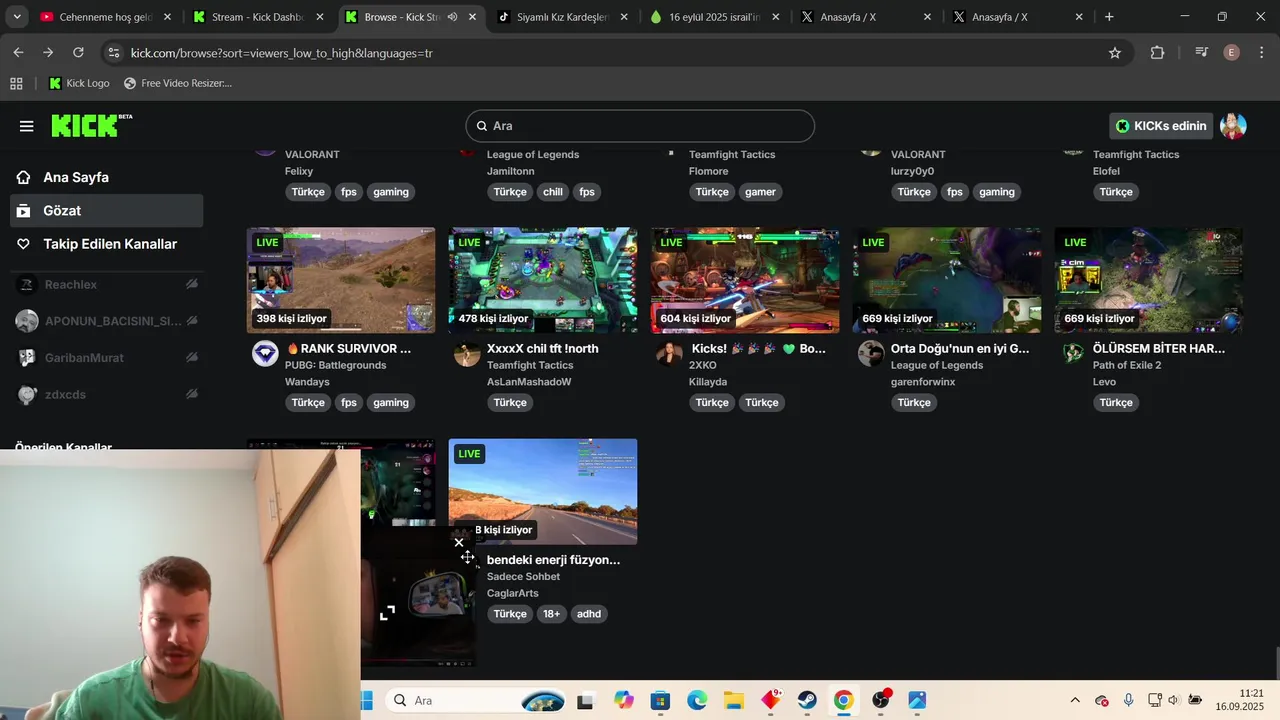Screen dimensions: 1280x720
Task: Open PUBG: Battlegrounds category link
Action: (335, 365)
